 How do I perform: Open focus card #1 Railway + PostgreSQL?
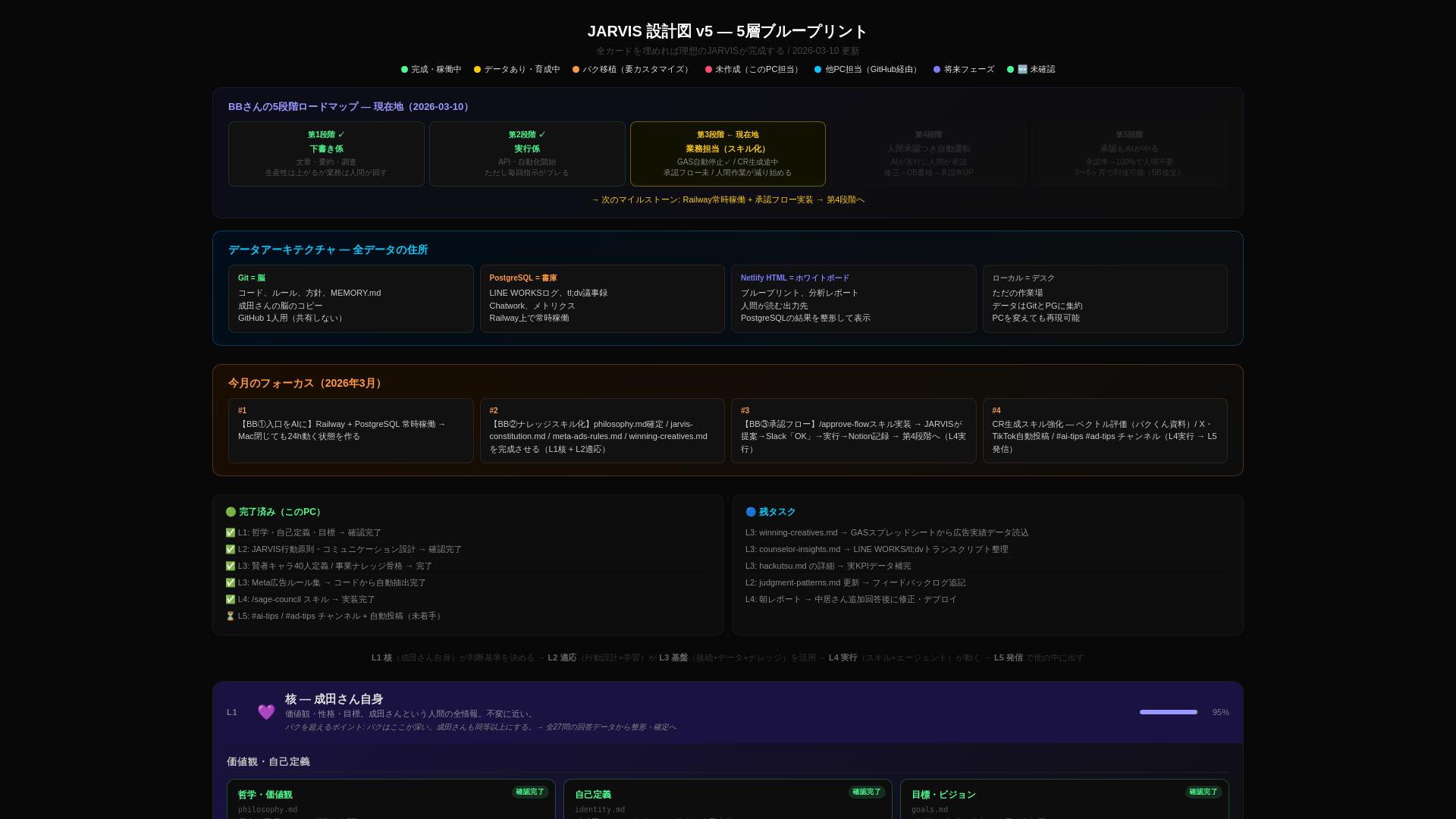click(x=351, y=431)
